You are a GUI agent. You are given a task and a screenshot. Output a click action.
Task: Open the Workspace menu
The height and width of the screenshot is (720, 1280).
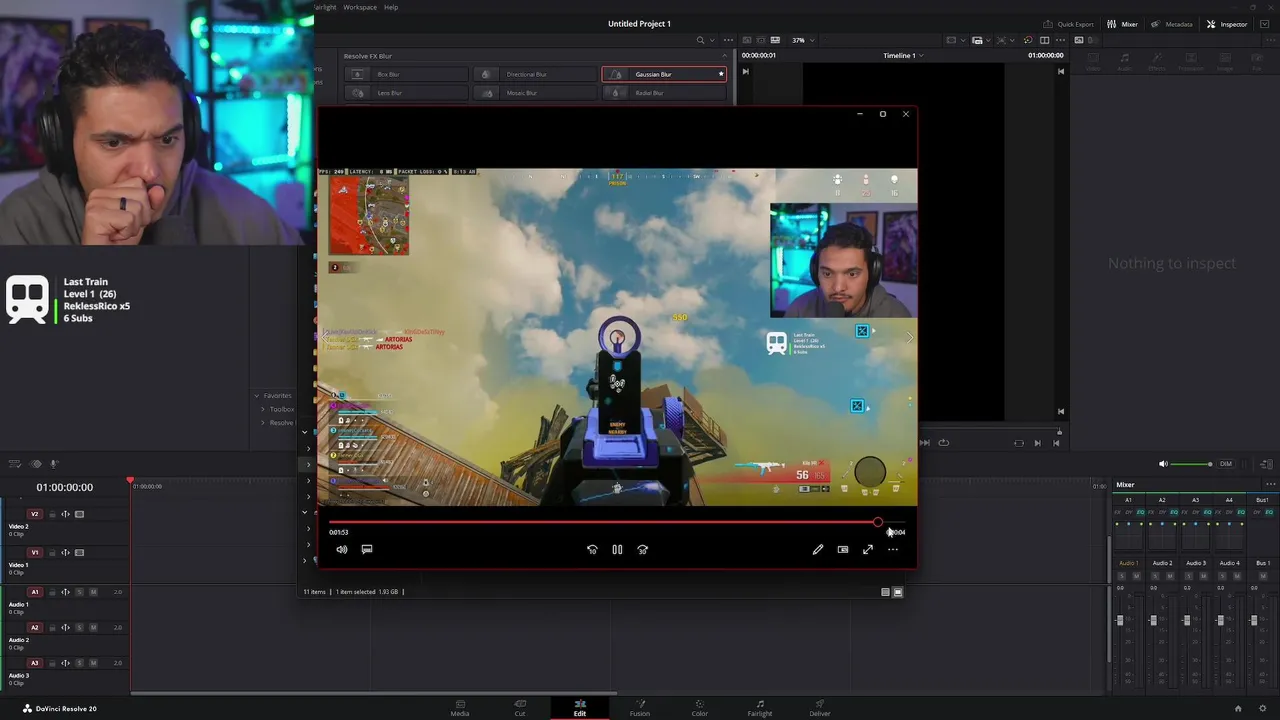point(360,7)
